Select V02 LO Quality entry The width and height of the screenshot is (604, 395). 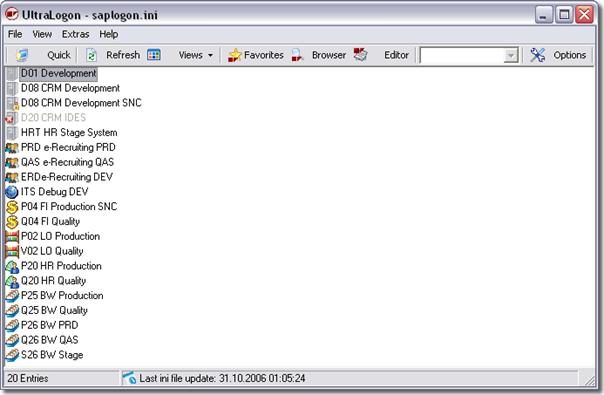coord(52,251)
